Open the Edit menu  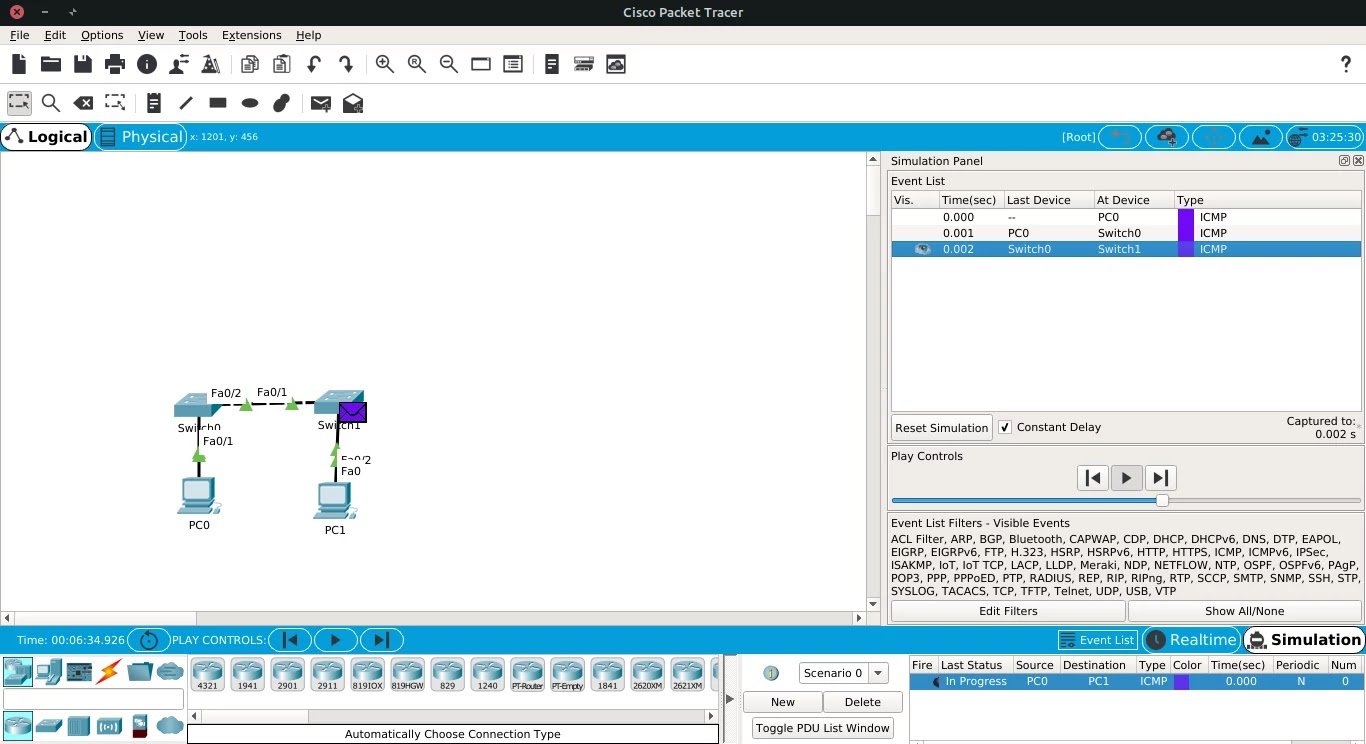pyautogui.click(x=55, y=35)
